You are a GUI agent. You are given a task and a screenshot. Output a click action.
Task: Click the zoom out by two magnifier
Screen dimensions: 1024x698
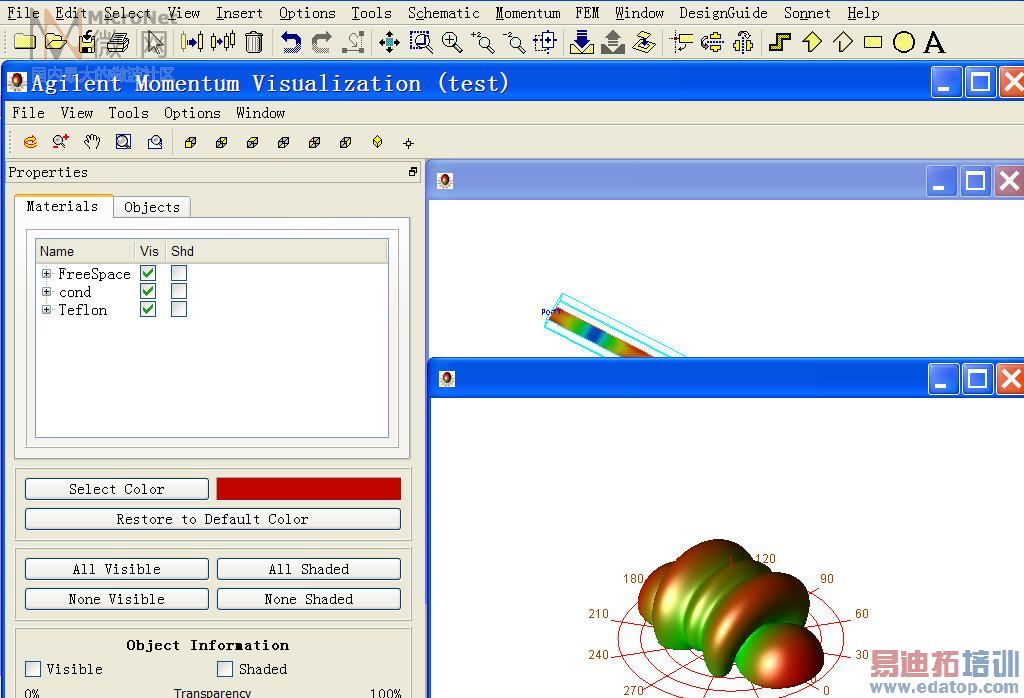[514, 42]
